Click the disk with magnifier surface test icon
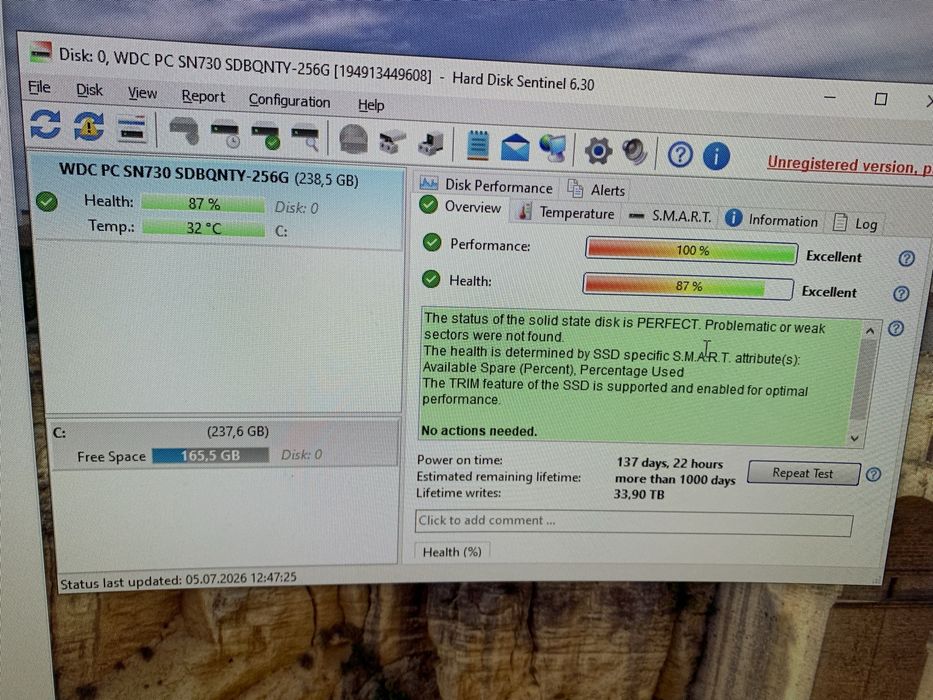Screen dimensions: 933x700 [305, 138]
